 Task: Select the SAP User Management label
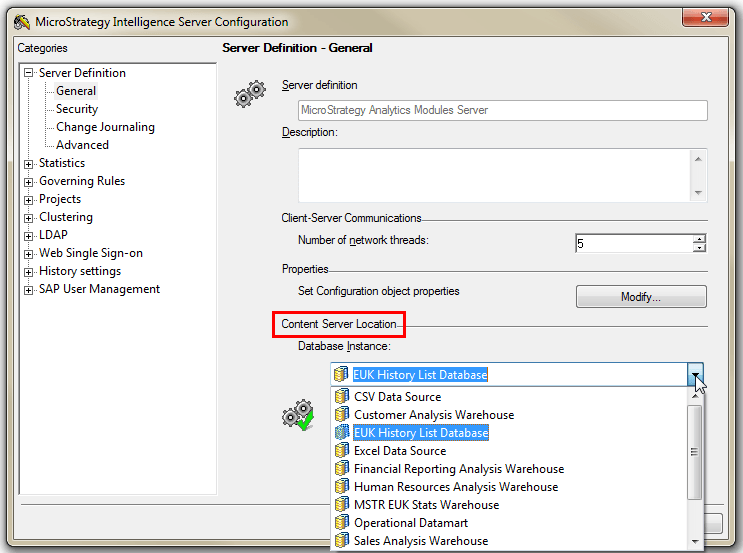(x=99, y=289)
